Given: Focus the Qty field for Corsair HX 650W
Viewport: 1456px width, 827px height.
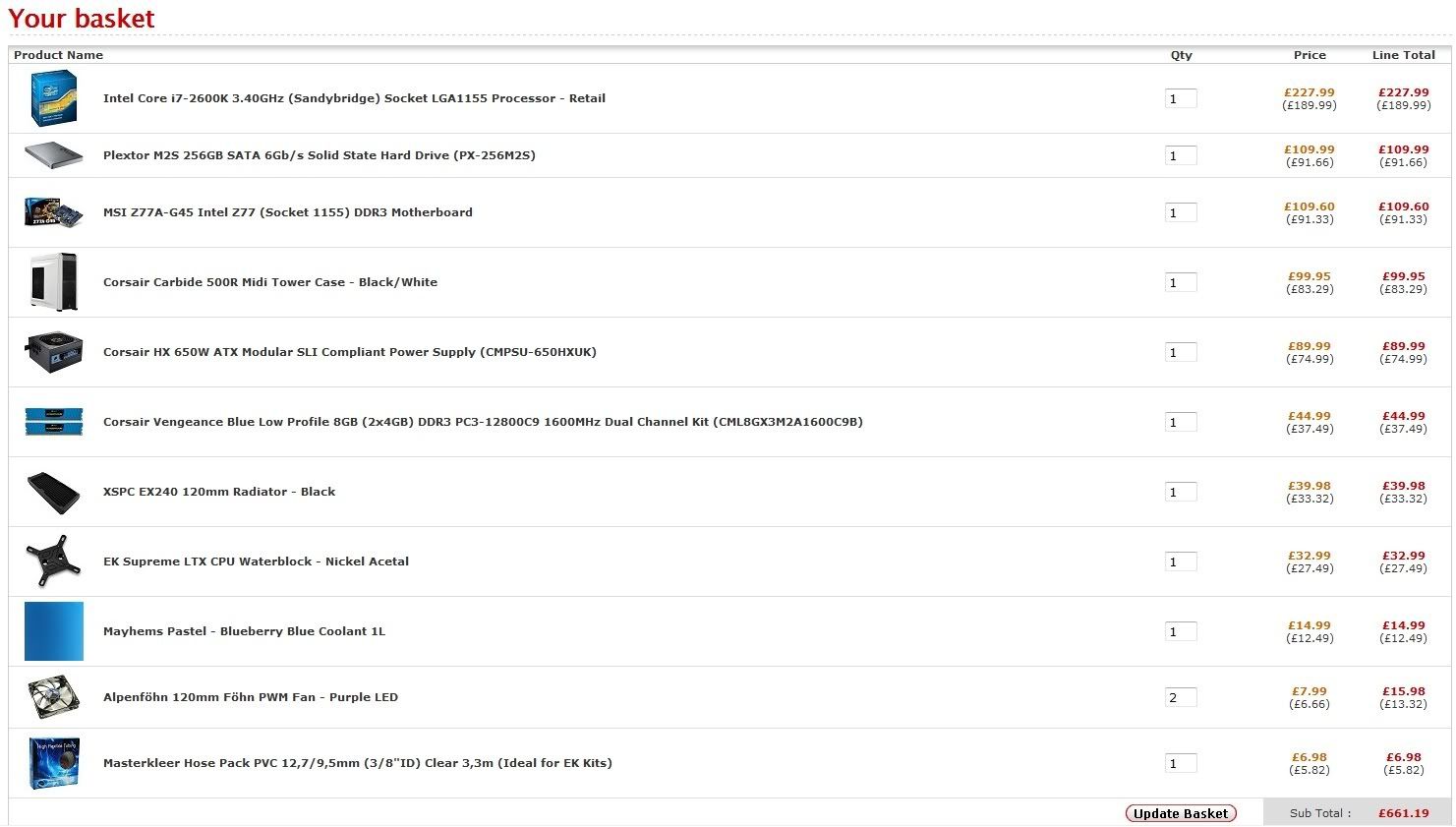Looking at the screenshot, I should pos(1181,352).
